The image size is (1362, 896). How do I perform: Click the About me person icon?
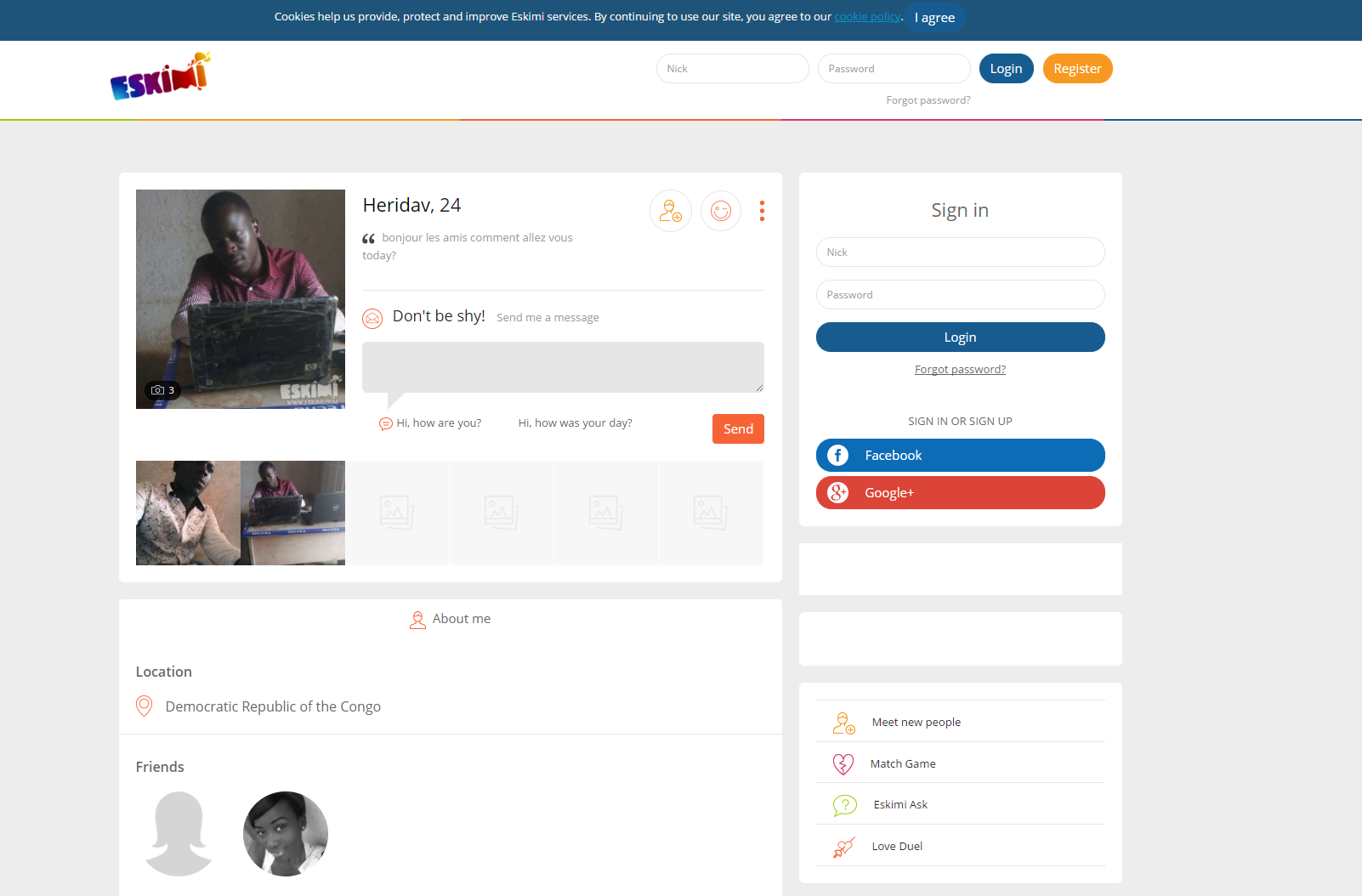point(417,620)
